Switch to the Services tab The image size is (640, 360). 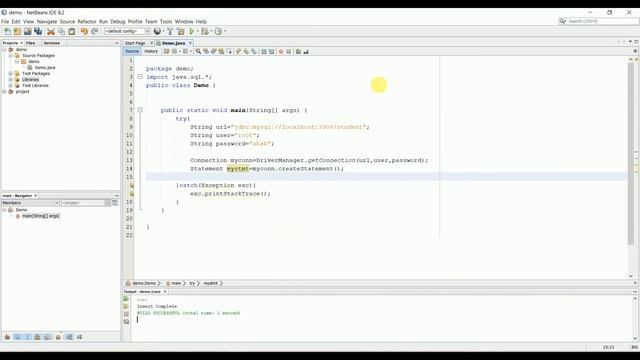click(x=52, y=43)
